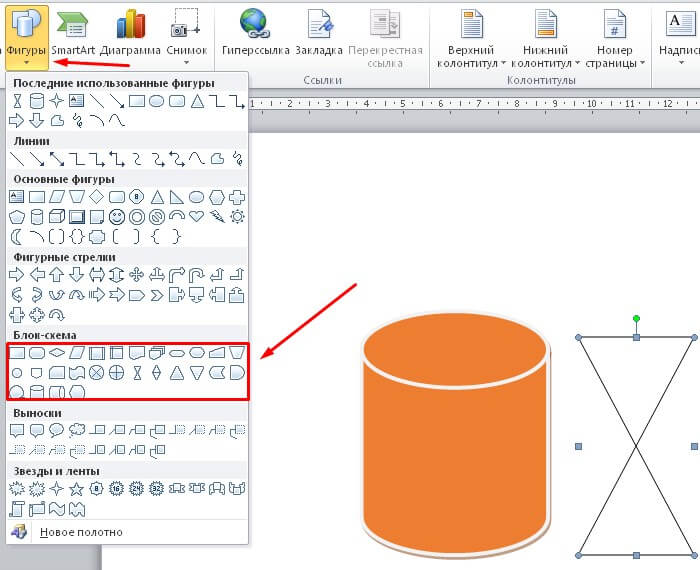Viewport: 700px width, 570px height.
Task: Expand the Номер страницы dropdown
Action: click(615, 38)
